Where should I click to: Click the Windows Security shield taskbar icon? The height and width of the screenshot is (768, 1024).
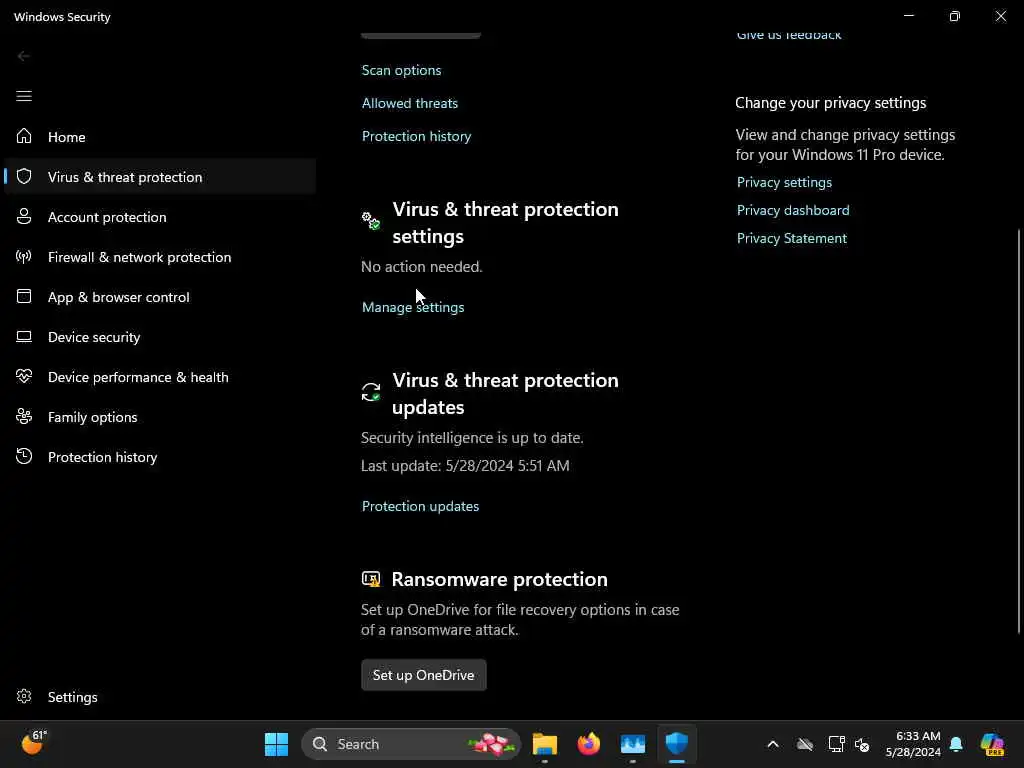click(677, 744)
